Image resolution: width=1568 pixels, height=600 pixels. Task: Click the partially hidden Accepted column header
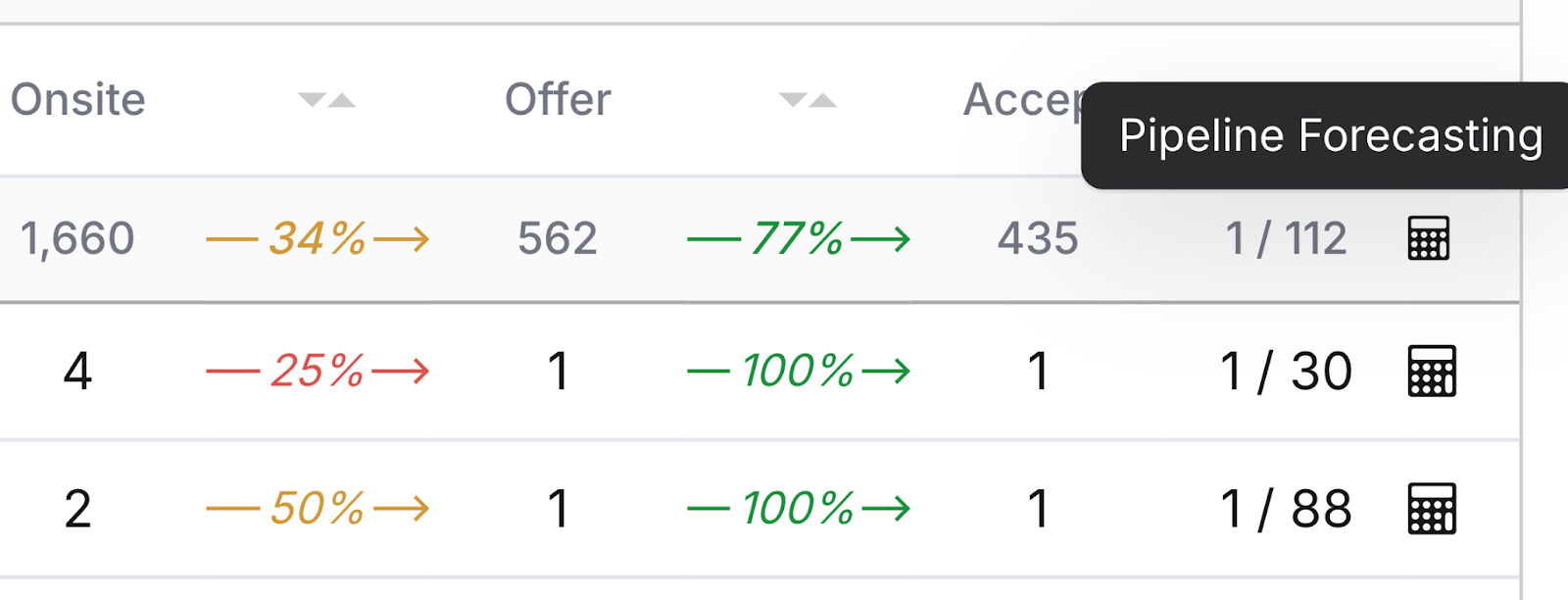(1022, 100)
